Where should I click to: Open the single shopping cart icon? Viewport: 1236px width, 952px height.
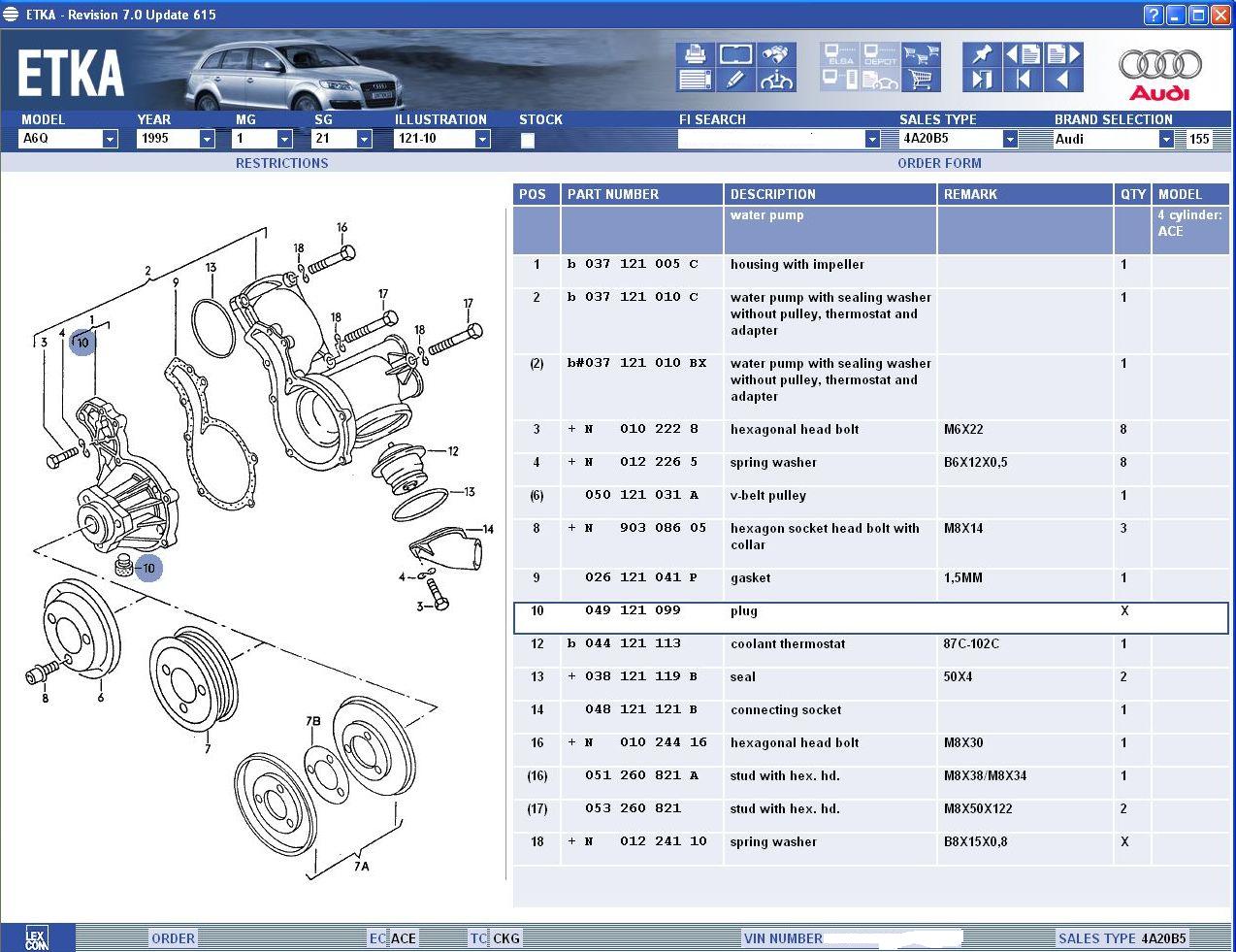921,80
